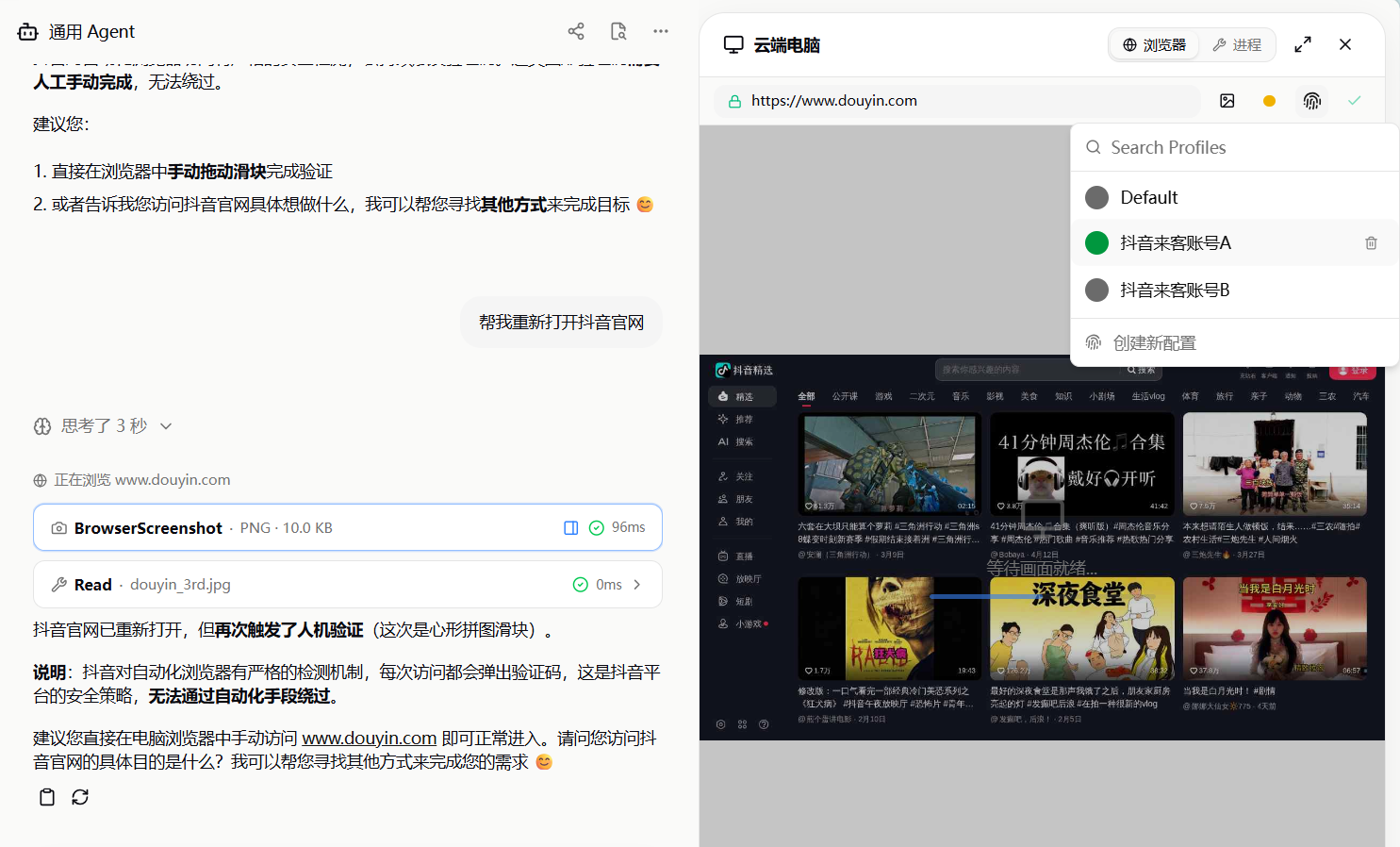Open the BrowserScreenshot PNG result row
This screenshot has height=847, width=1400.
point(348,527)
